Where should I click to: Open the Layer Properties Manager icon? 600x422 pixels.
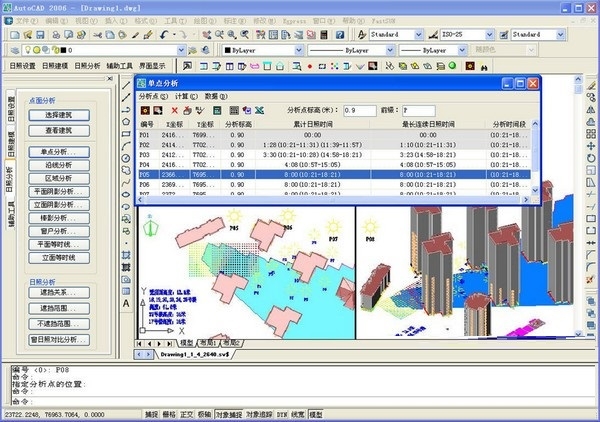click(15, 50)
